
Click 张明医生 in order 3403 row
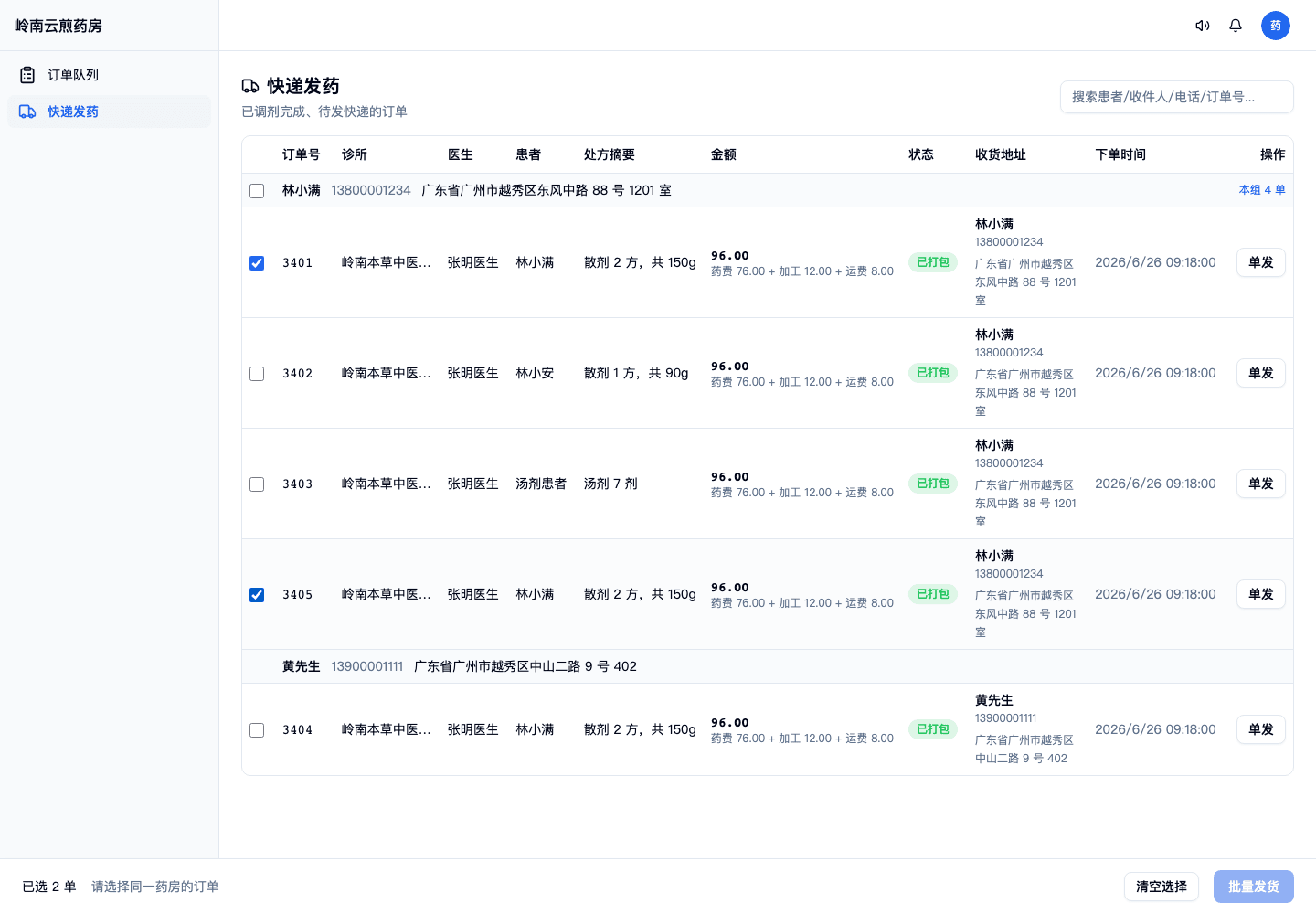[x=472, y=484]
